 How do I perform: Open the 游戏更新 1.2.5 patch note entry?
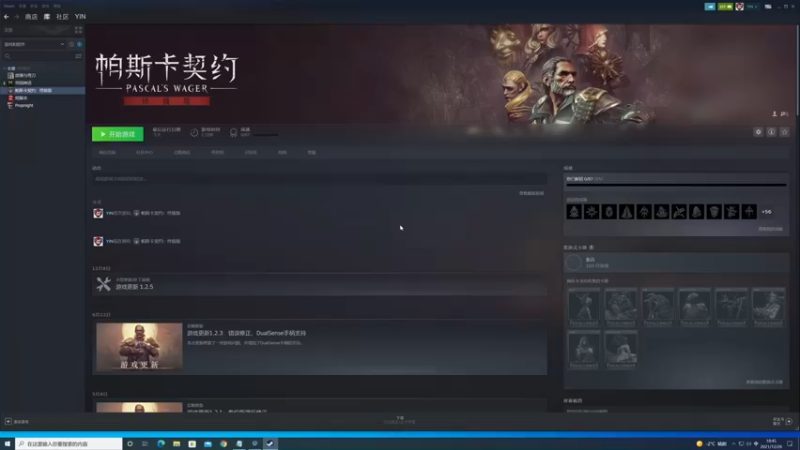[x=319, y=284]
